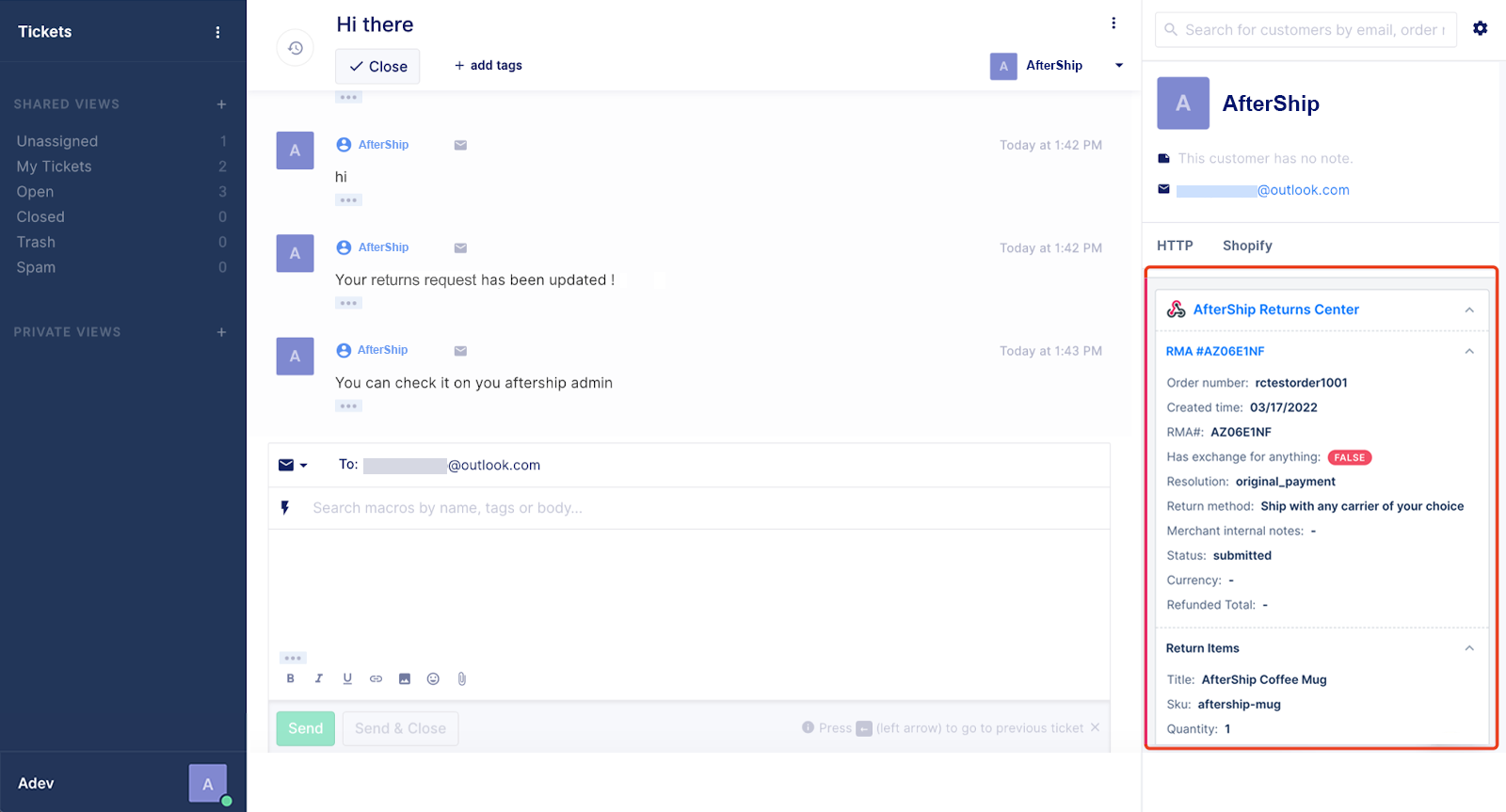Expand quoted text under aftership admin message
This screenshot has width=1506, height=812.
[x=348, y=406]
